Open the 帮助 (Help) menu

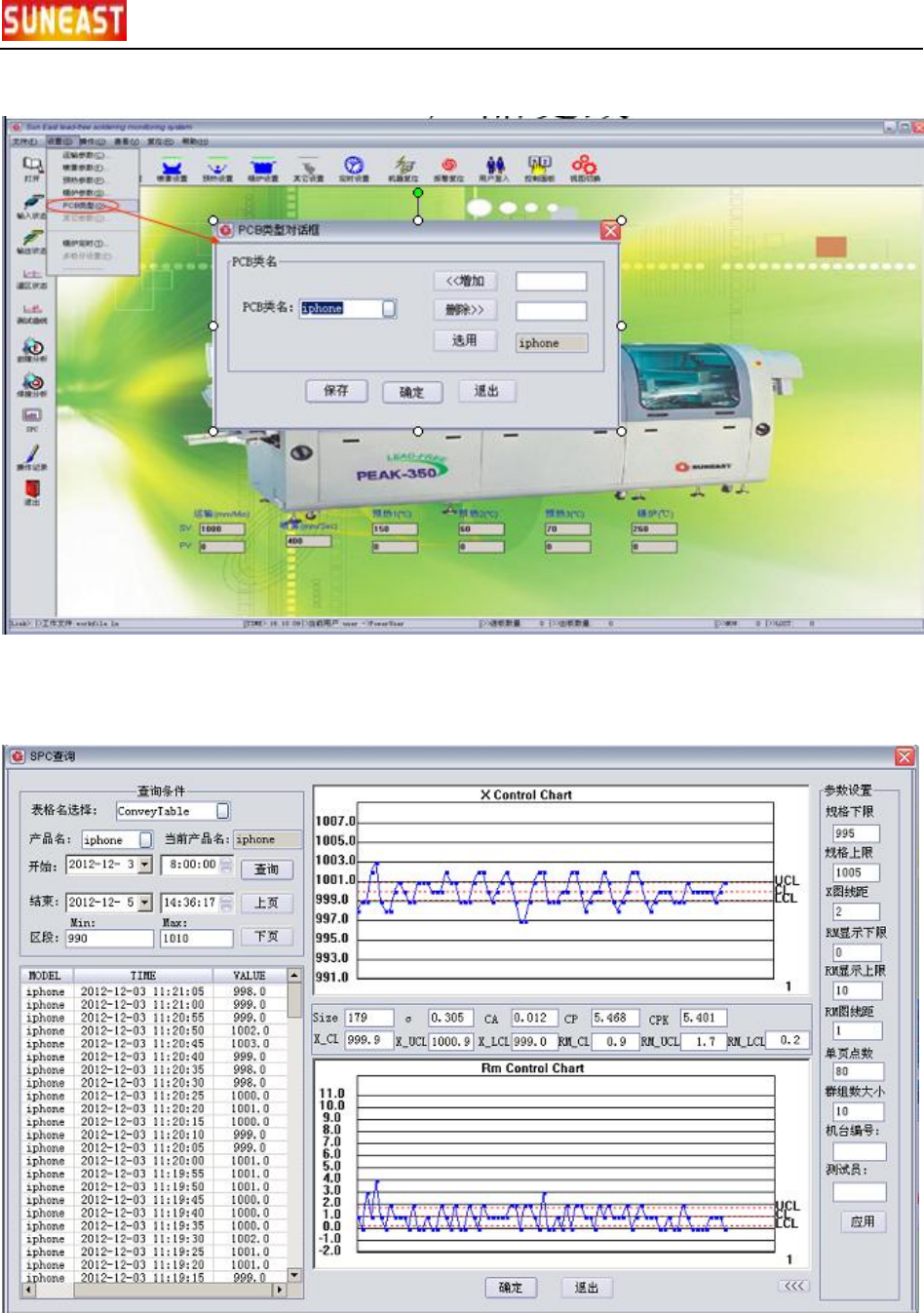click(x=194, y=141)
